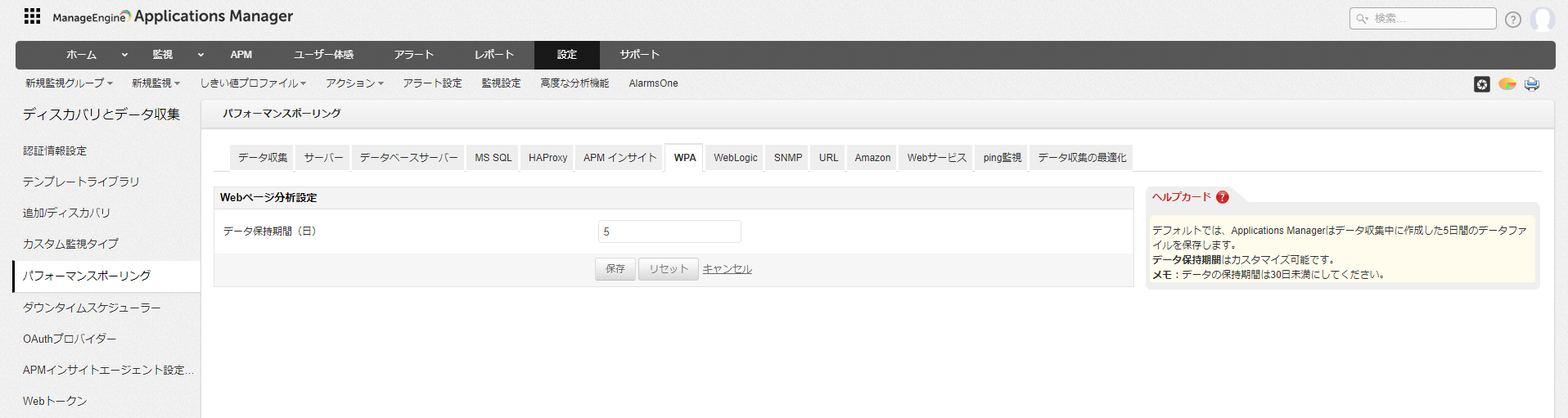
Task: Click the help question mark icon
Action: (1513, 20)
